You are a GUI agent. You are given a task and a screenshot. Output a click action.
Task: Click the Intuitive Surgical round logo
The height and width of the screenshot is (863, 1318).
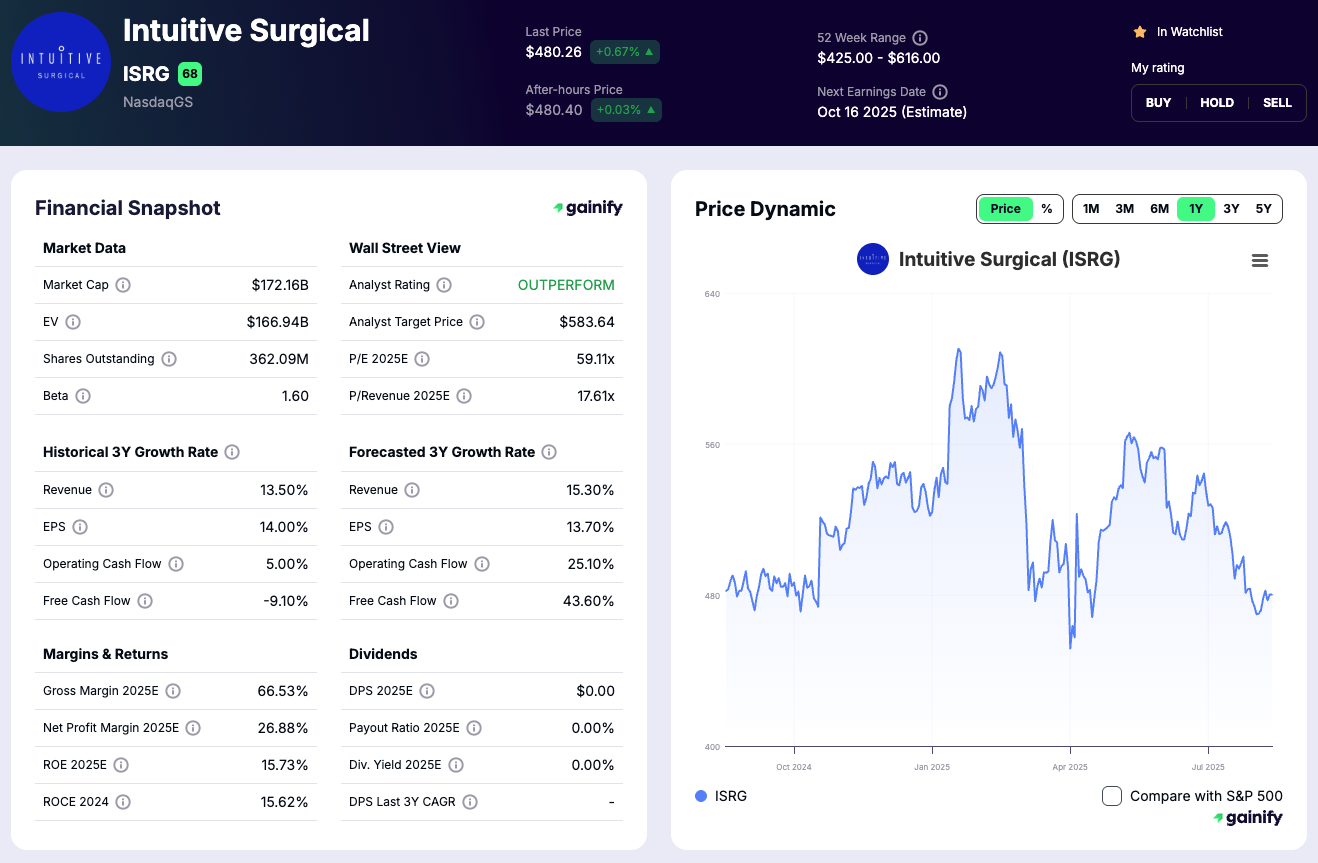pos(60,62)
